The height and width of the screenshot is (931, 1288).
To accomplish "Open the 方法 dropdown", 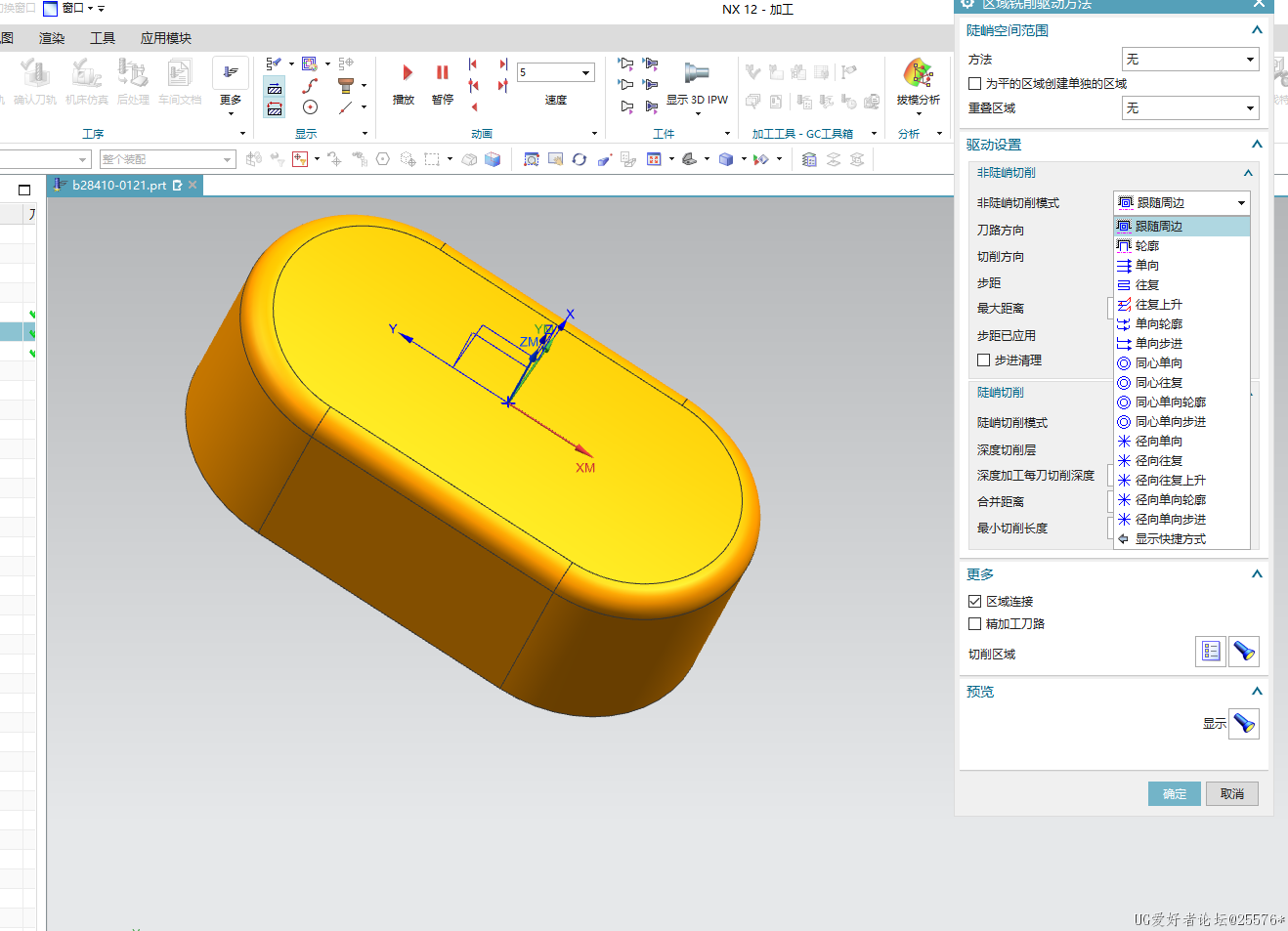I will point(1190,60).
